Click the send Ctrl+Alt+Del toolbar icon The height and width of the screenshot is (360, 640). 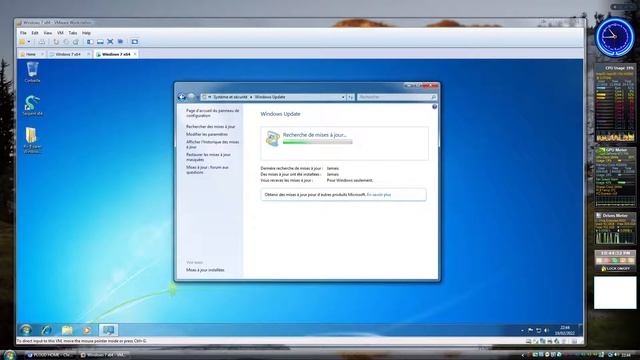pos(42,42)
